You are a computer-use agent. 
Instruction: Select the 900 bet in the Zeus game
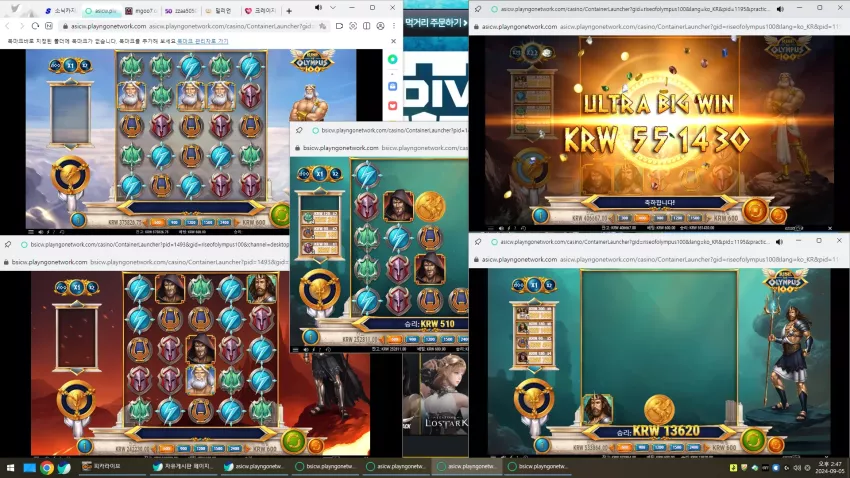pos(175,222)
